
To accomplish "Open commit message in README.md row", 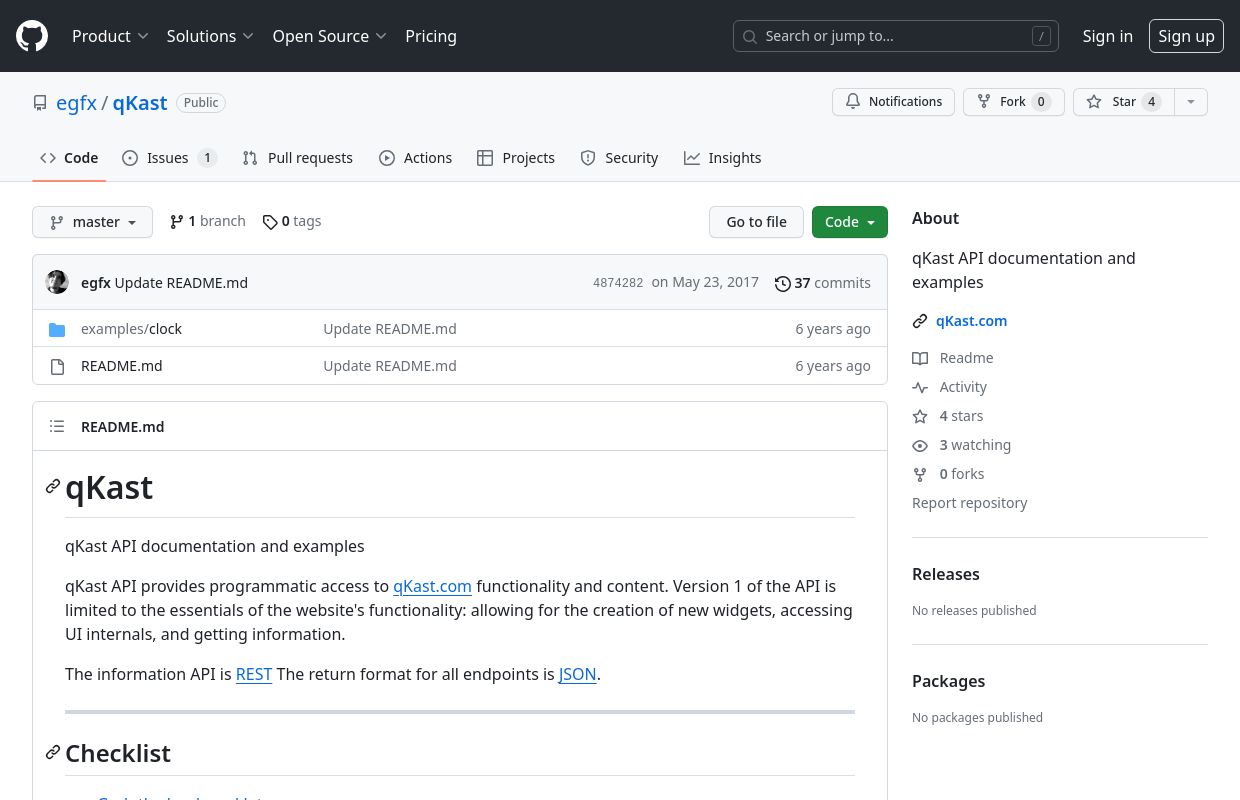I will click(x=390, y=366).
